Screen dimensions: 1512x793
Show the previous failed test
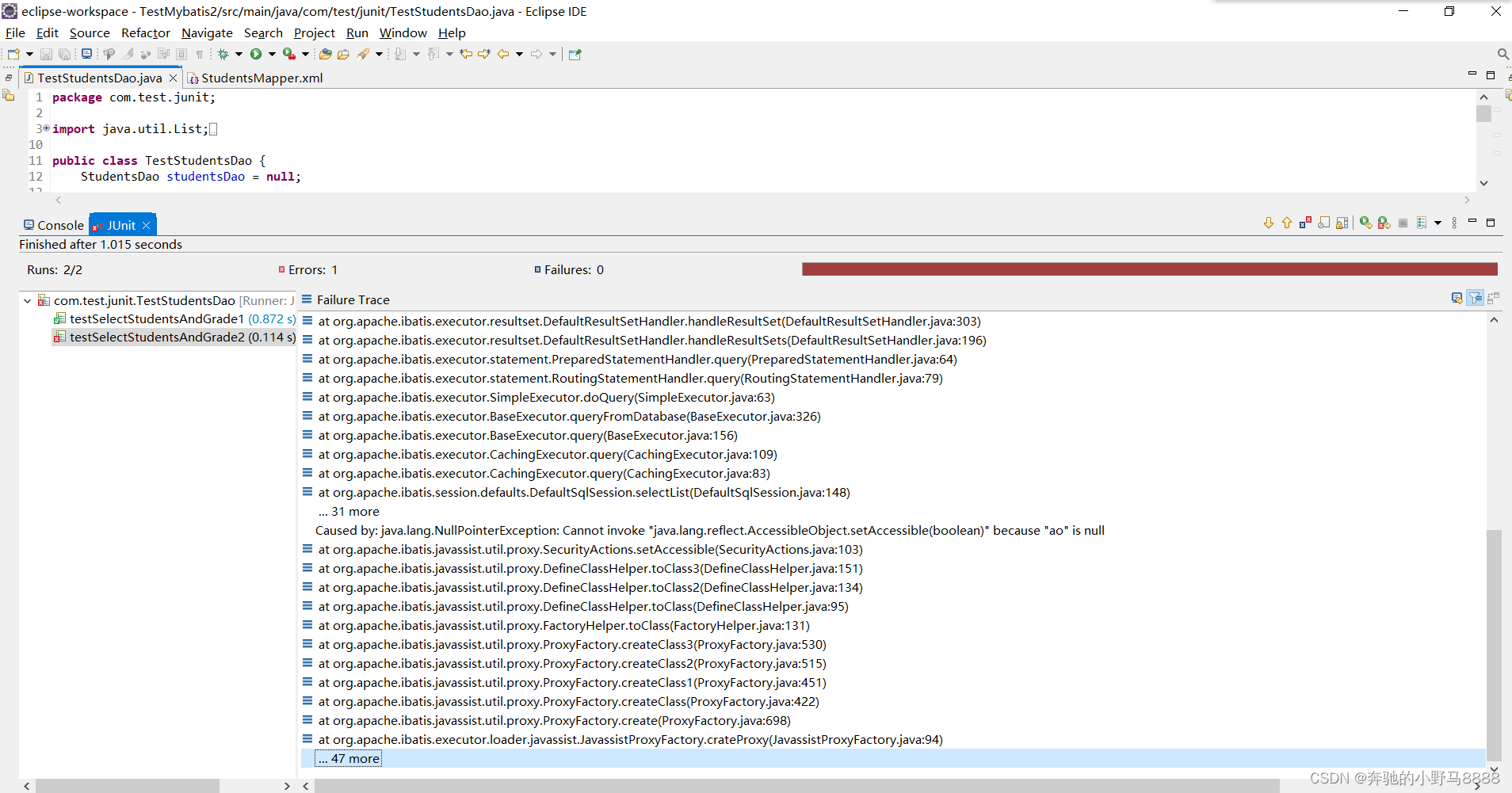coord(1286,223)
